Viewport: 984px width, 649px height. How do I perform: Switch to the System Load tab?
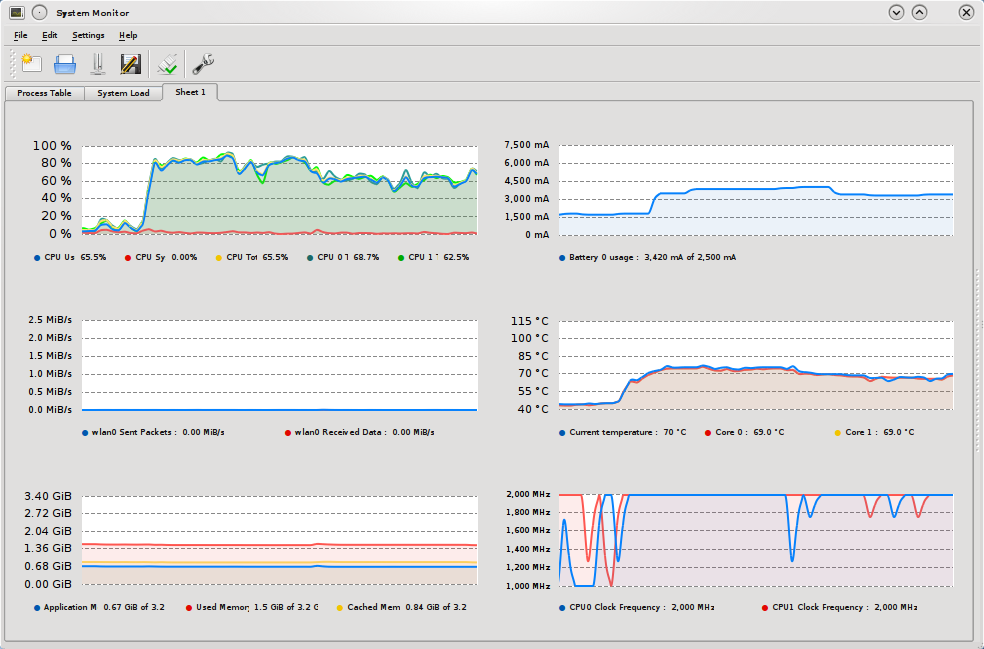coord(123,93)
